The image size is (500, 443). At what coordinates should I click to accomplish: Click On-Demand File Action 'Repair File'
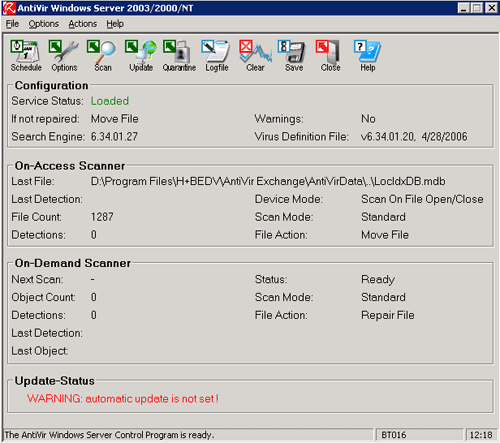(x=388, y=315)
